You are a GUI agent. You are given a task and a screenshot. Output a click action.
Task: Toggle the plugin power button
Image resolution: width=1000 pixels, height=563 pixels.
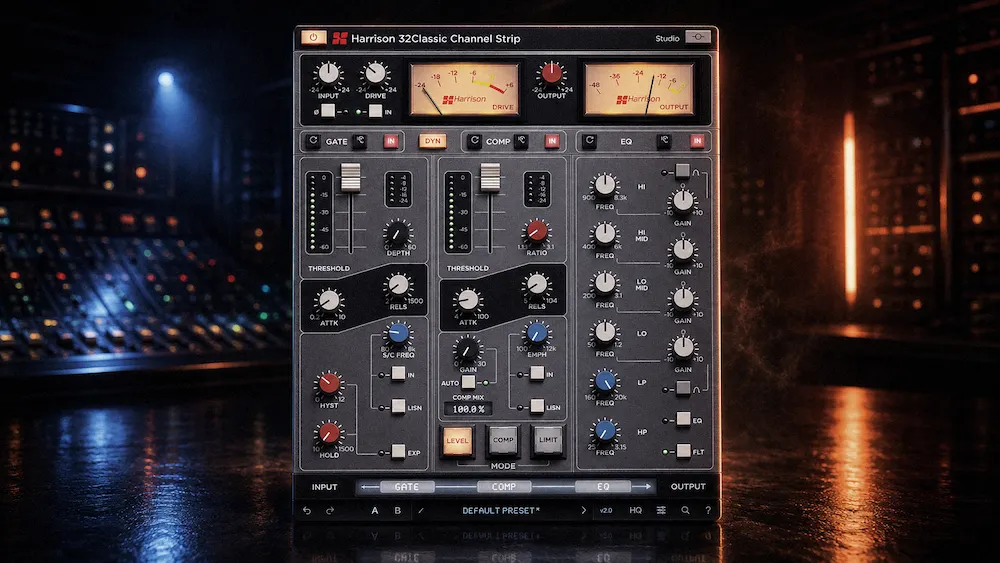pos(313,38)
